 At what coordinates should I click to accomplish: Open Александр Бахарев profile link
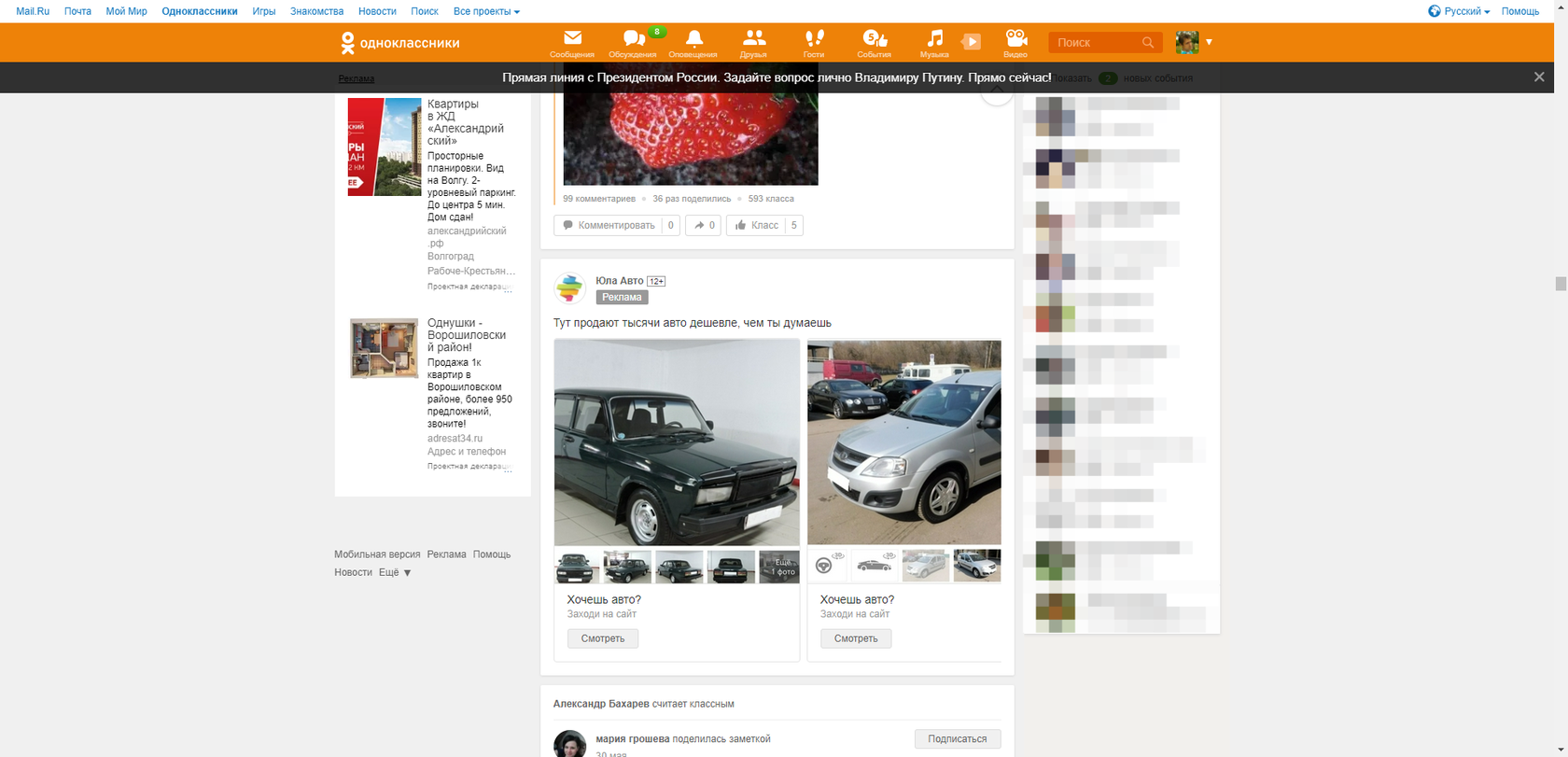(x=601, y=704)
